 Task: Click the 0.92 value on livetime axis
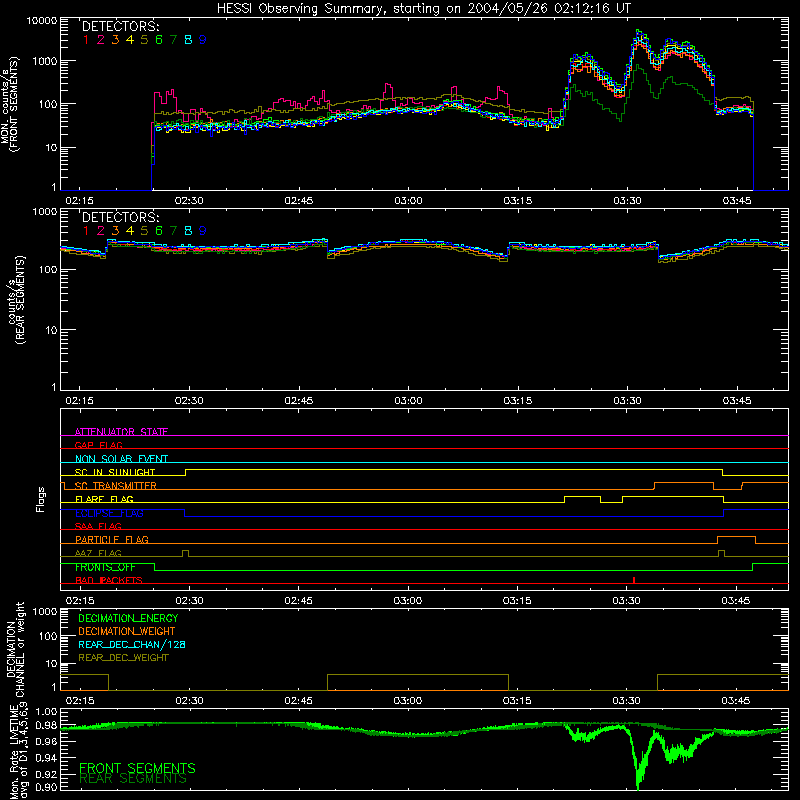point(46,773)
